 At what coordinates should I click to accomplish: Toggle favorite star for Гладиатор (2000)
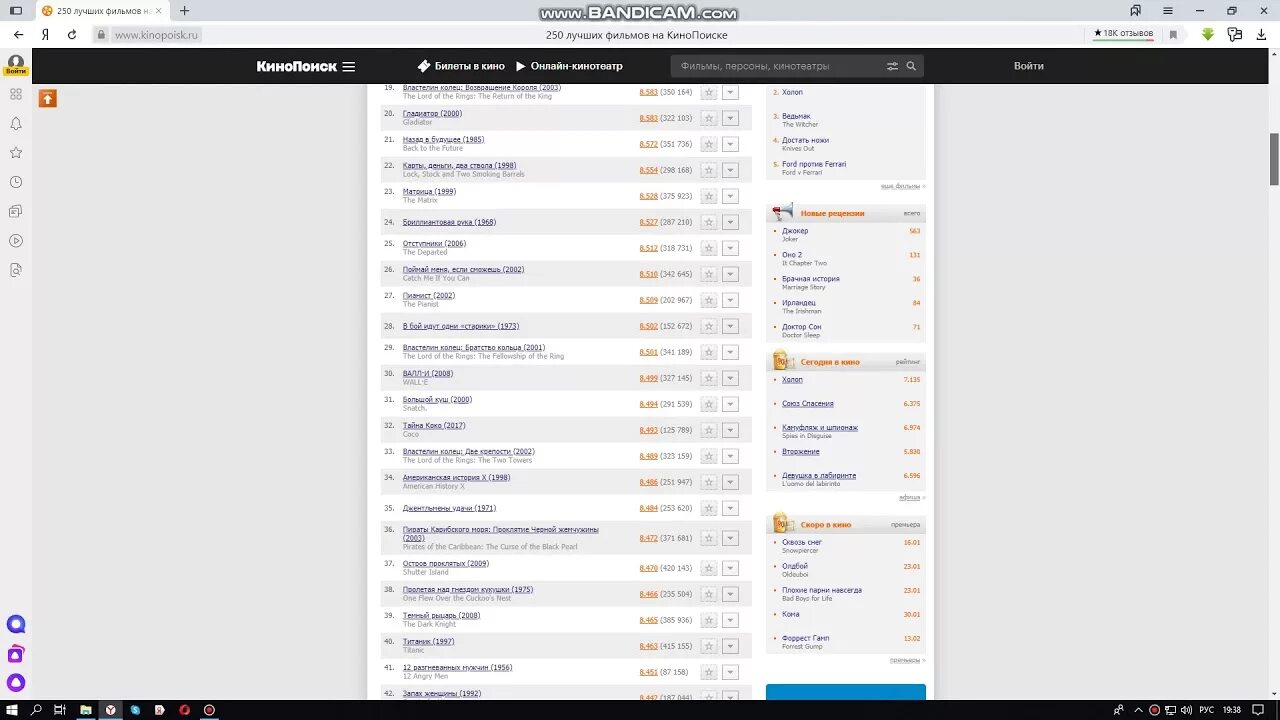tap(709, 118)
